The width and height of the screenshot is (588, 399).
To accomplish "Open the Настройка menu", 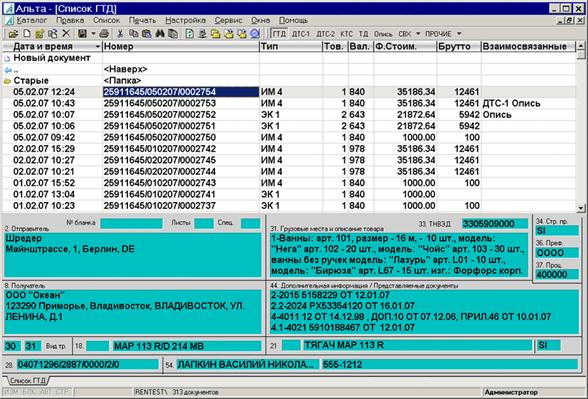I will [x=186, y=20].
